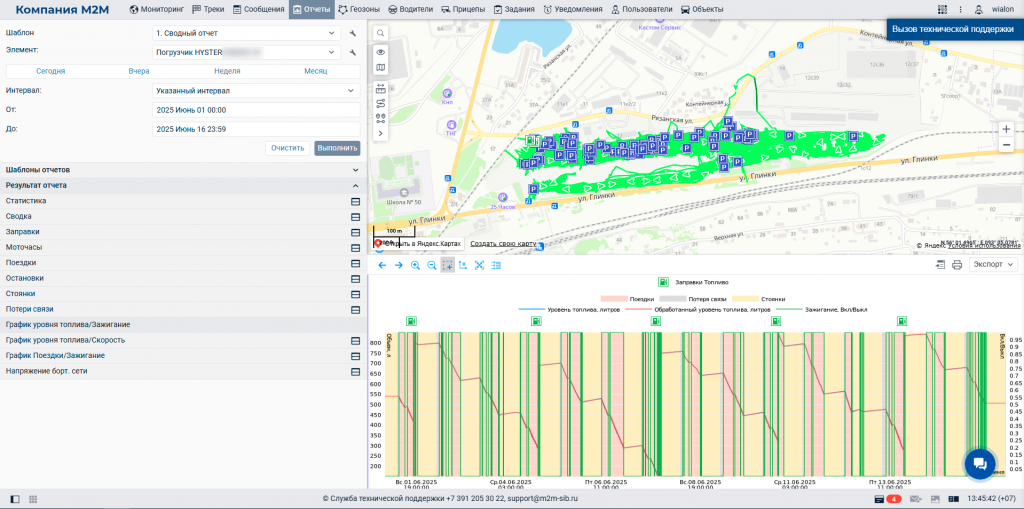Switch to the Сообщения tab
1024x509 pixels.
(259, 9)
